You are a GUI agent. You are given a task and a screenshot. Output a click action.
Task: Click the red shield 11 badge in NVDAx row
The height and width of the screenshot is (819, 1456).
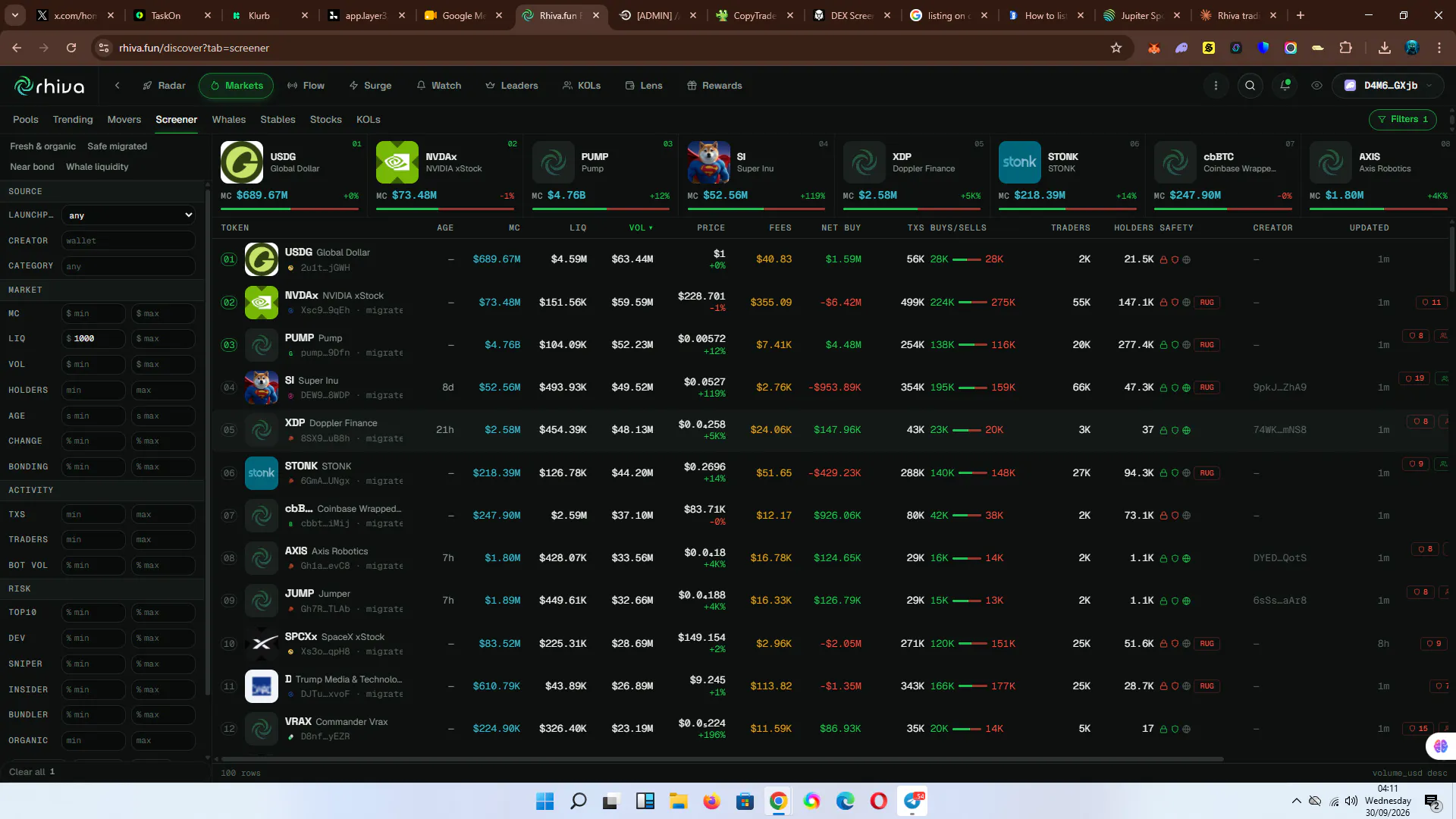pyautogui.click(x=1432, y=303)
